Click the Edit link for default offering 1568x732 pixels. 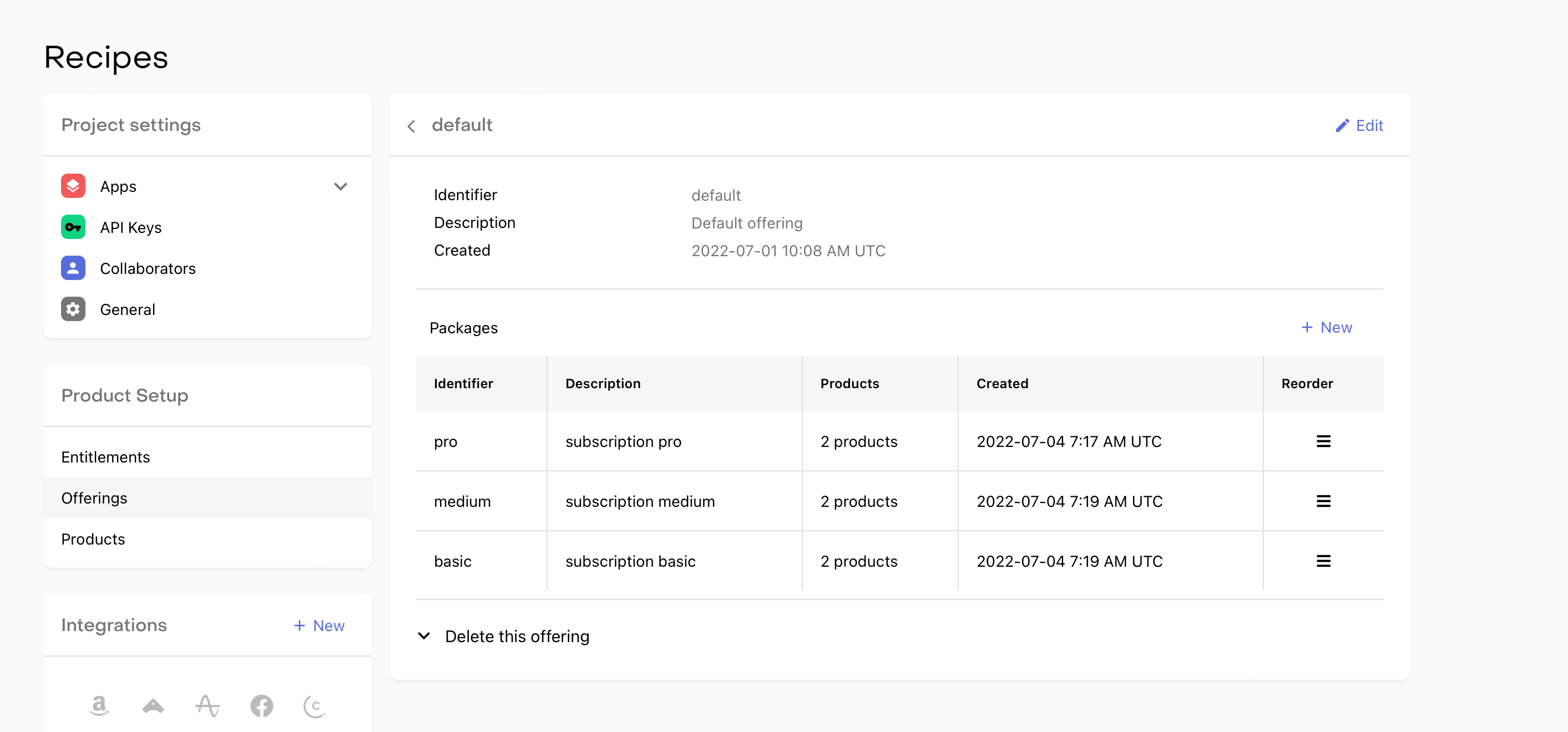(x=1359, y=125)
